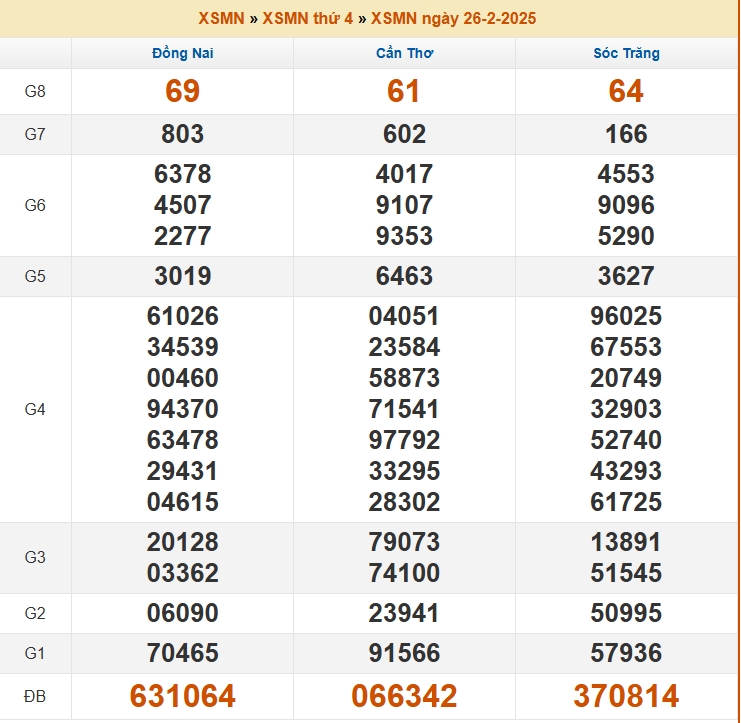Screen dimensions: 741x723
Task: Click the G6 number 9096
Action: click(626, 205)
